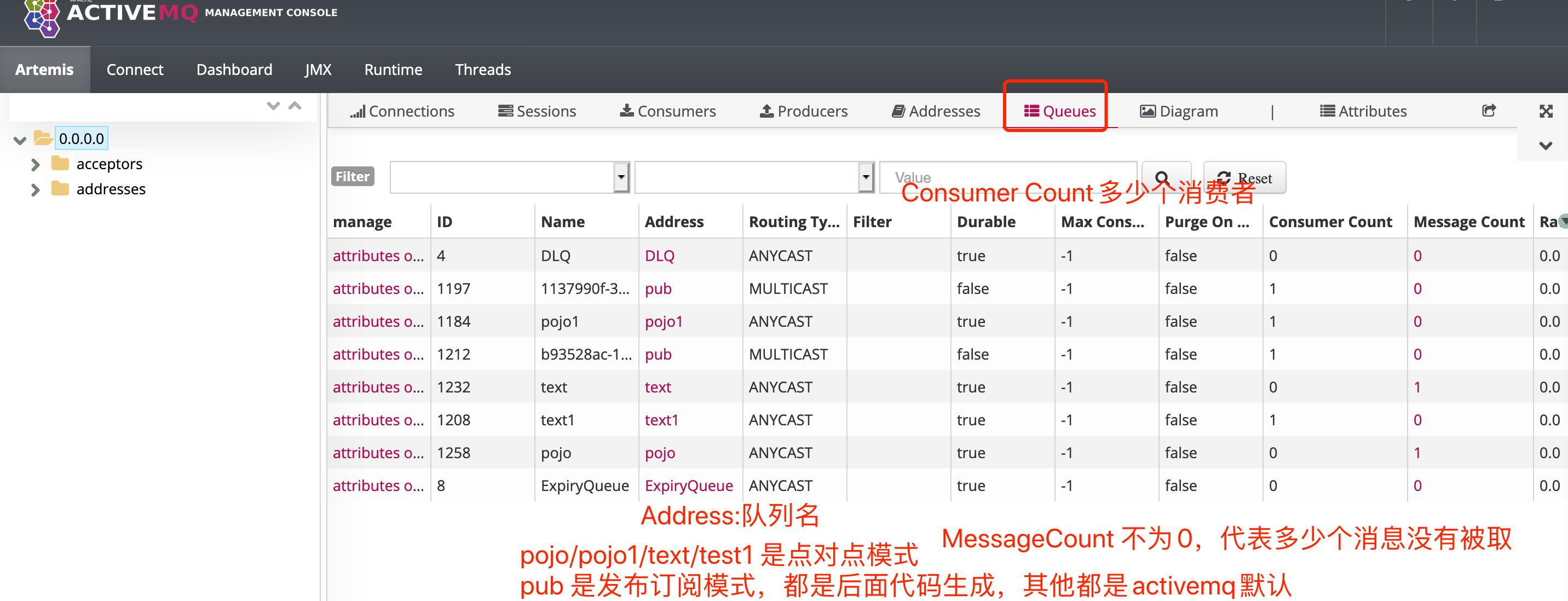Open the Diagram tab

tap(1178, 111)
